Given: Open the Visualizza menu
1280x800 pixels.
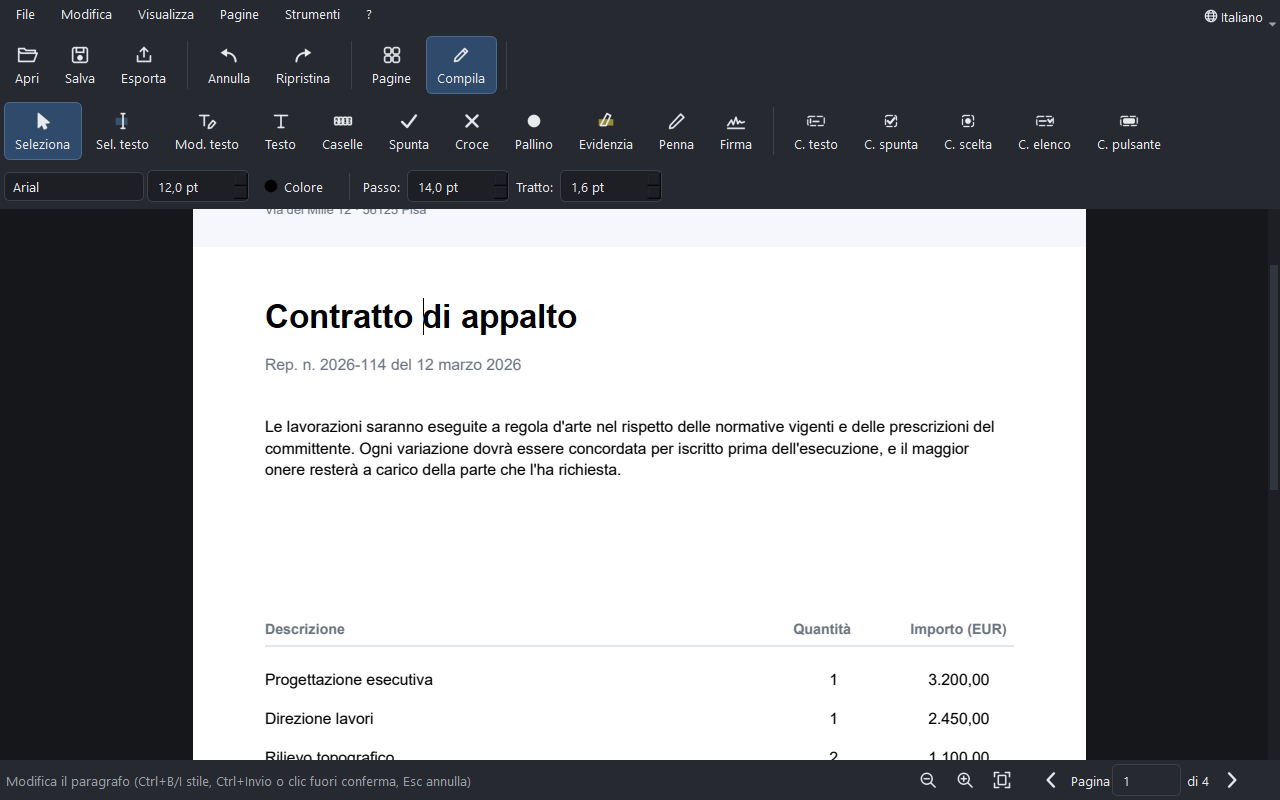Looking at the screenshot, I should (166, 15).
